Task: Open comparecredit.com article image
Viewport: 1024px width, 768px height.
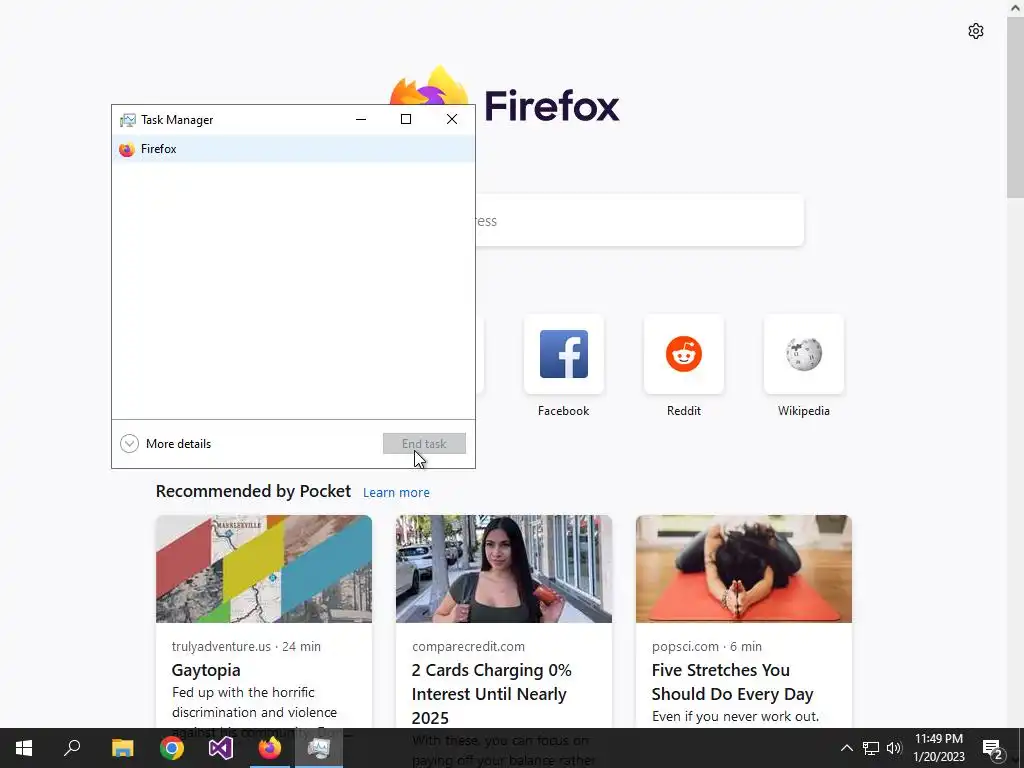Action: click(x=504, y=569)
